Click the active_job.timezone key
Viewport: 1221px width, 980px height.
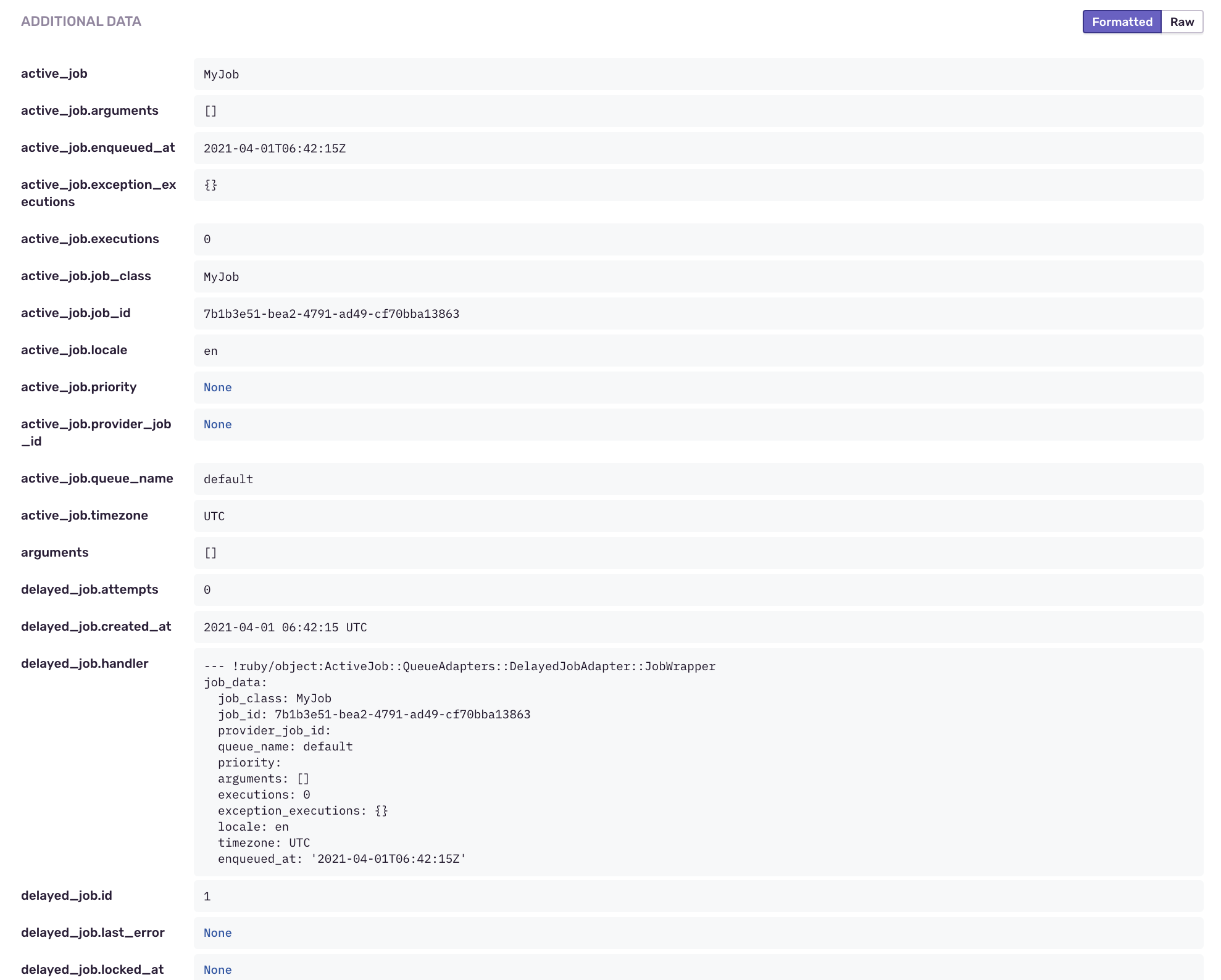(x=85, y=515)
